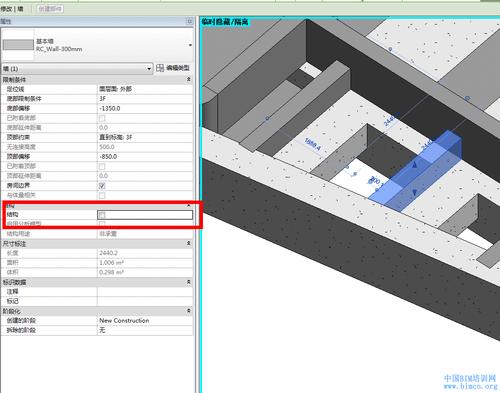This screenshot has height=393, width=500.
Task: Click the 创建部件 button in options bar
Action: click(50, 9)
